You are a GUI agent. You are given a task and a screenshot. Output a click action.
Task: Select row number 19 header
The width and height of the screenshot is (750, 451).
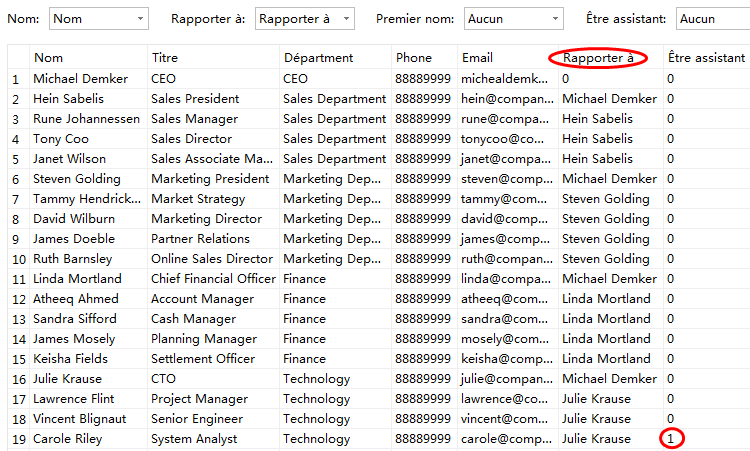click(15, 438)
